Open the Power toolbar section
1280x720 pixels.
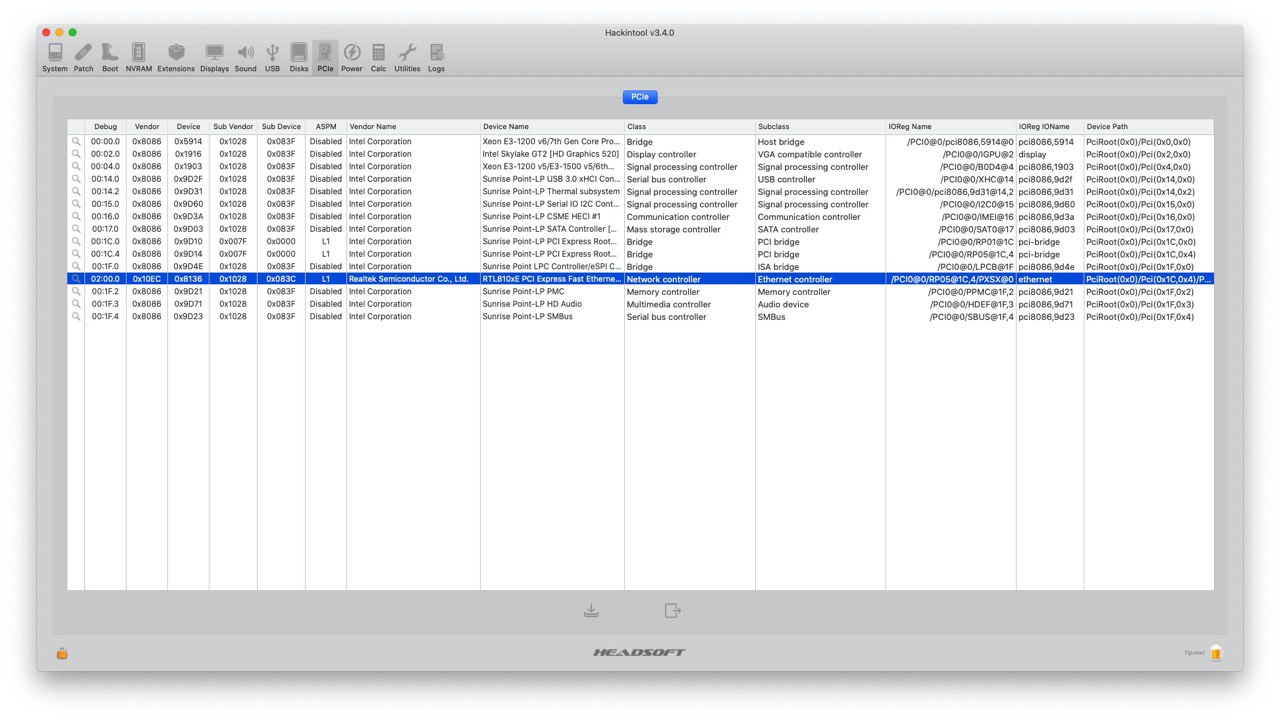point(352,57)
